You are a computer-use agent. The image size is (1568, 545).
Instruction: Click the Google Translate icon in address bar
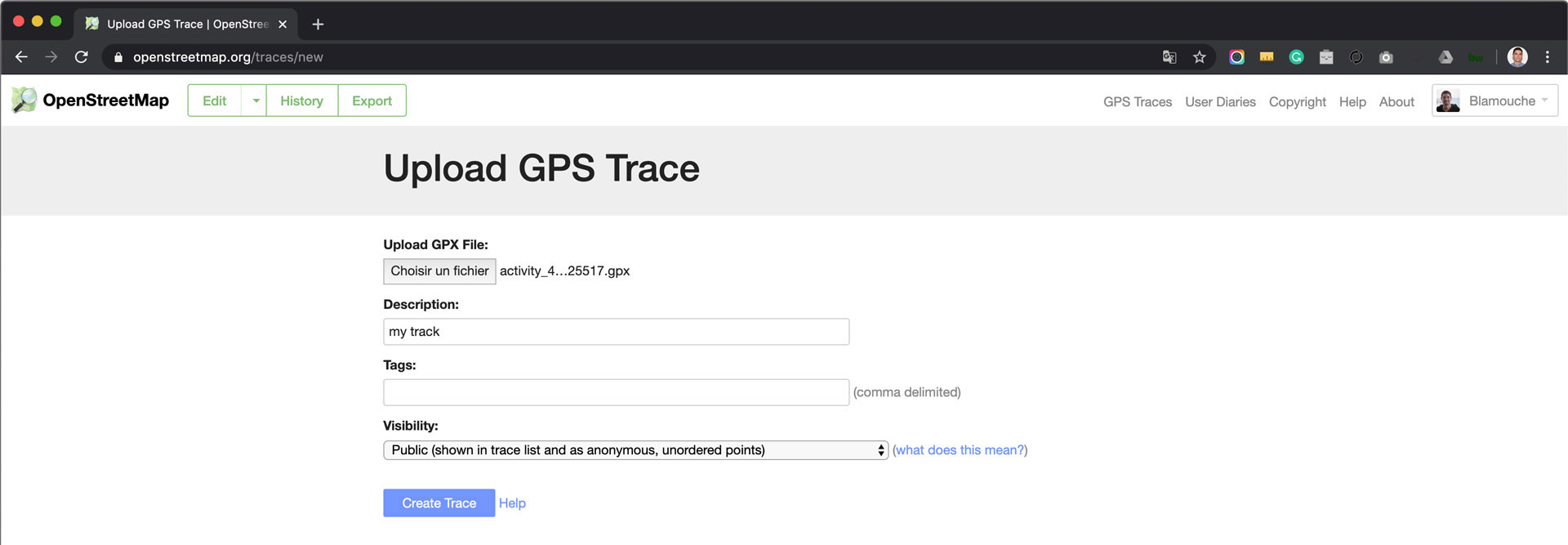tap(1169, 57)
